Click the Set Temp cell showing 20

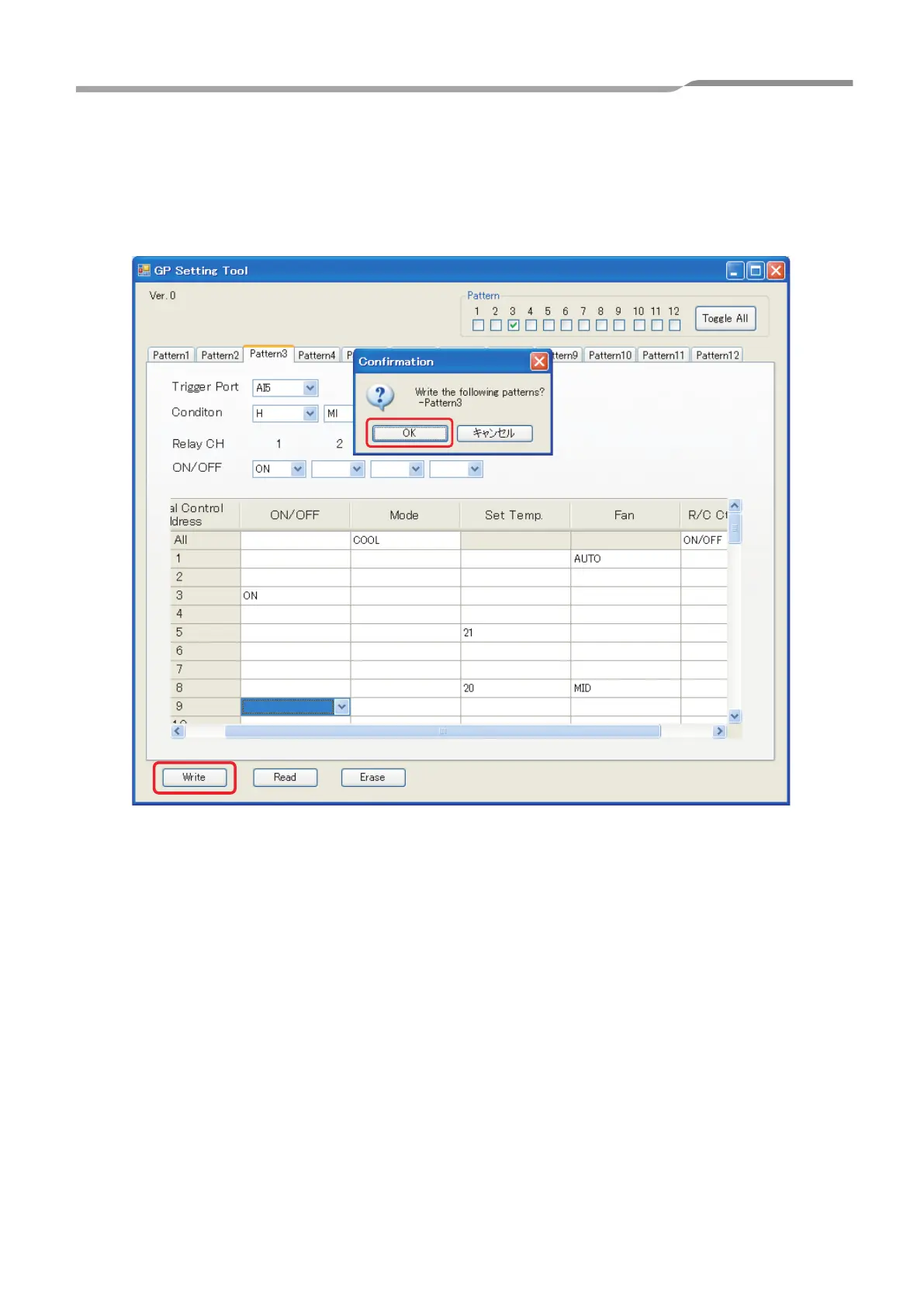[515, 688]
